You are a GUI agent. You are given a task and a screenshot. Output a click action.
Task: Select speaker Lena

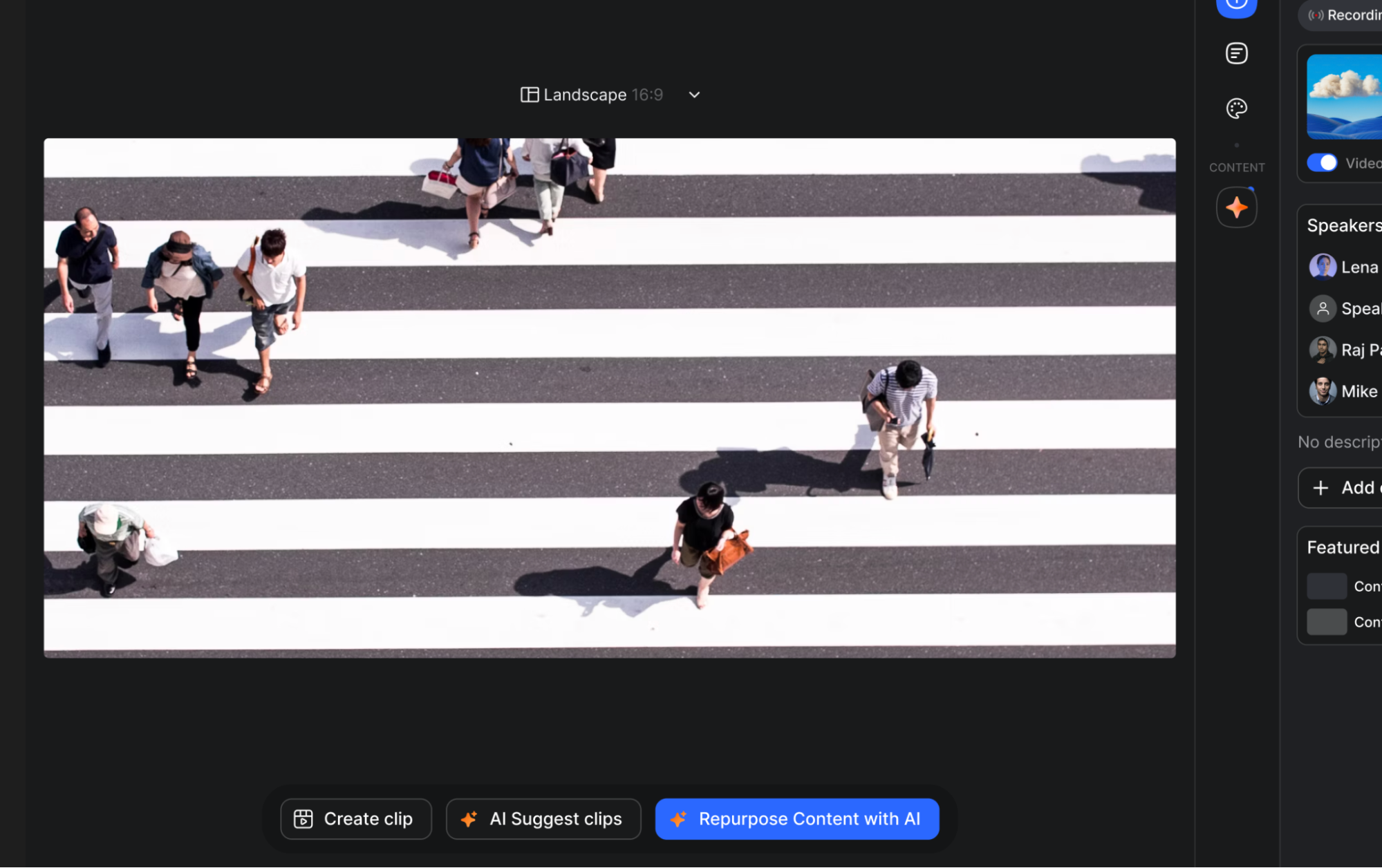coord(1345,267)
